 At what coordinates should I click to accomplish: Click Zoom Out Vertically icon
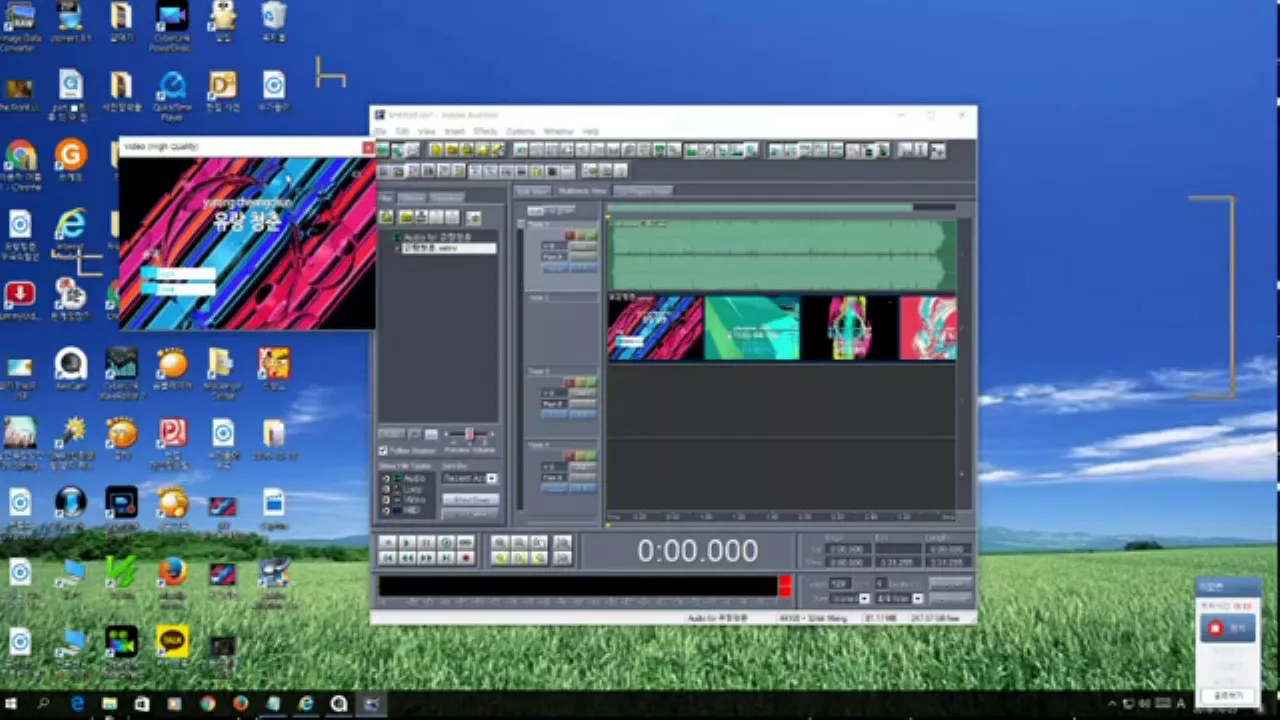(x=562, y=558)
